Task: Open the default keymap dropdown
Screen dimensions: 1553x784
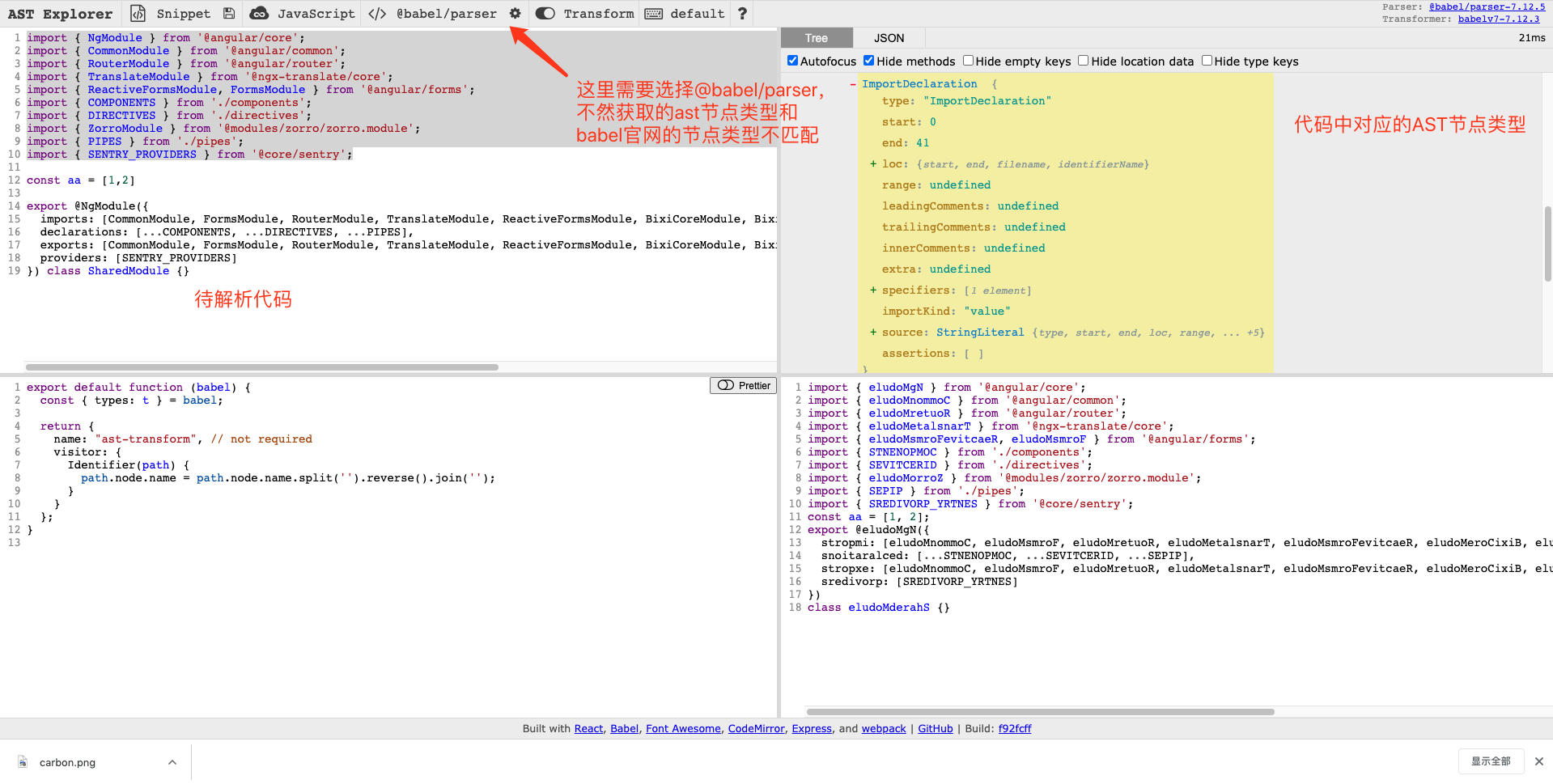Action: click(x=698, y=14)
